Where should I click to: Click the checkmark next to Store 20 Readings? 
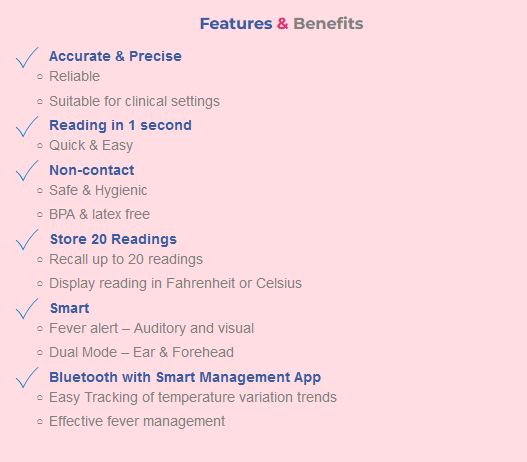[27, 240]
